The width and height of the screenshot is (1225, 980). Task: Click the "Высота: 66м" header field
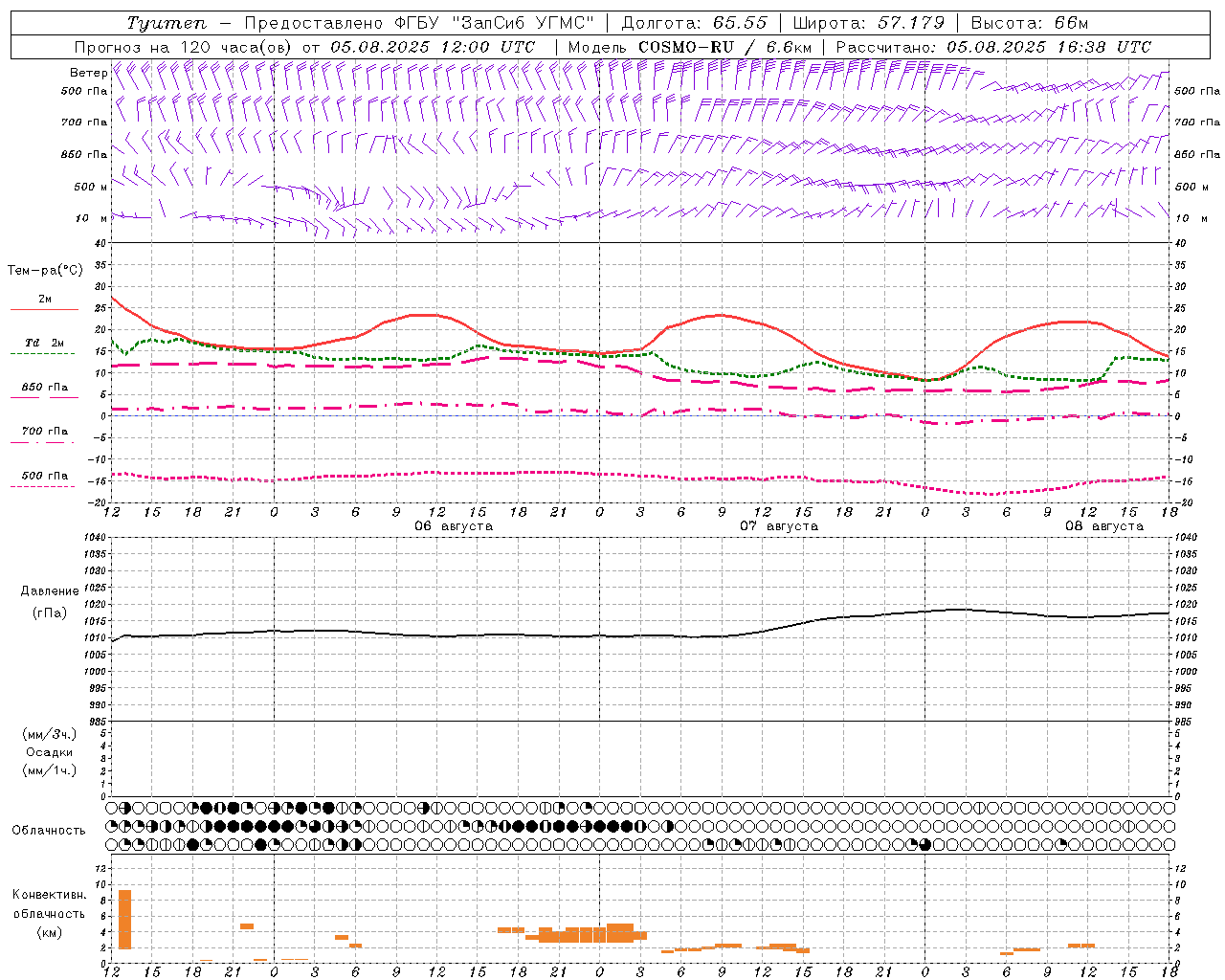coord(1030,23)
